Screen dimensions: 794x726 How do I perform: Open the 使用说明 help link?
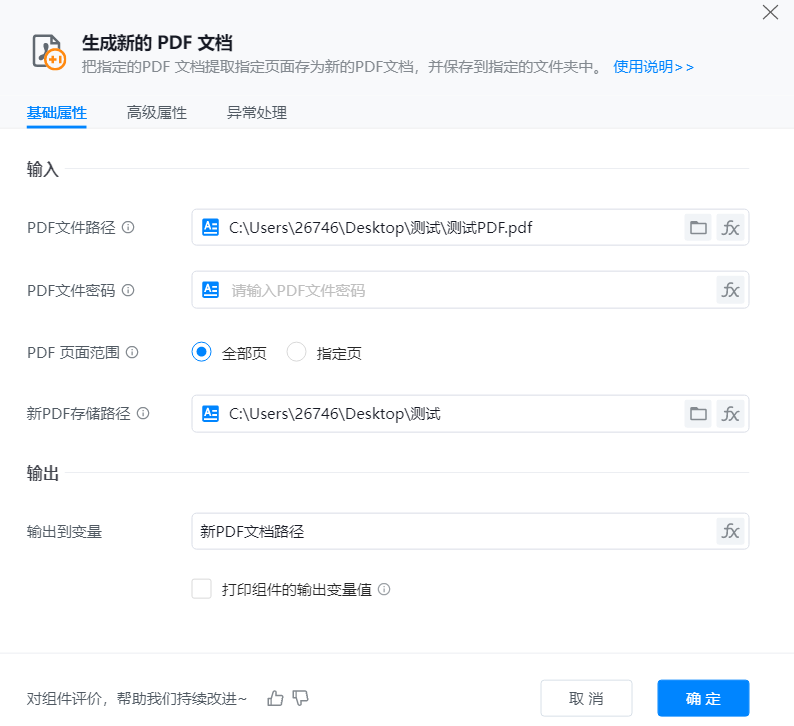(653, 67)
